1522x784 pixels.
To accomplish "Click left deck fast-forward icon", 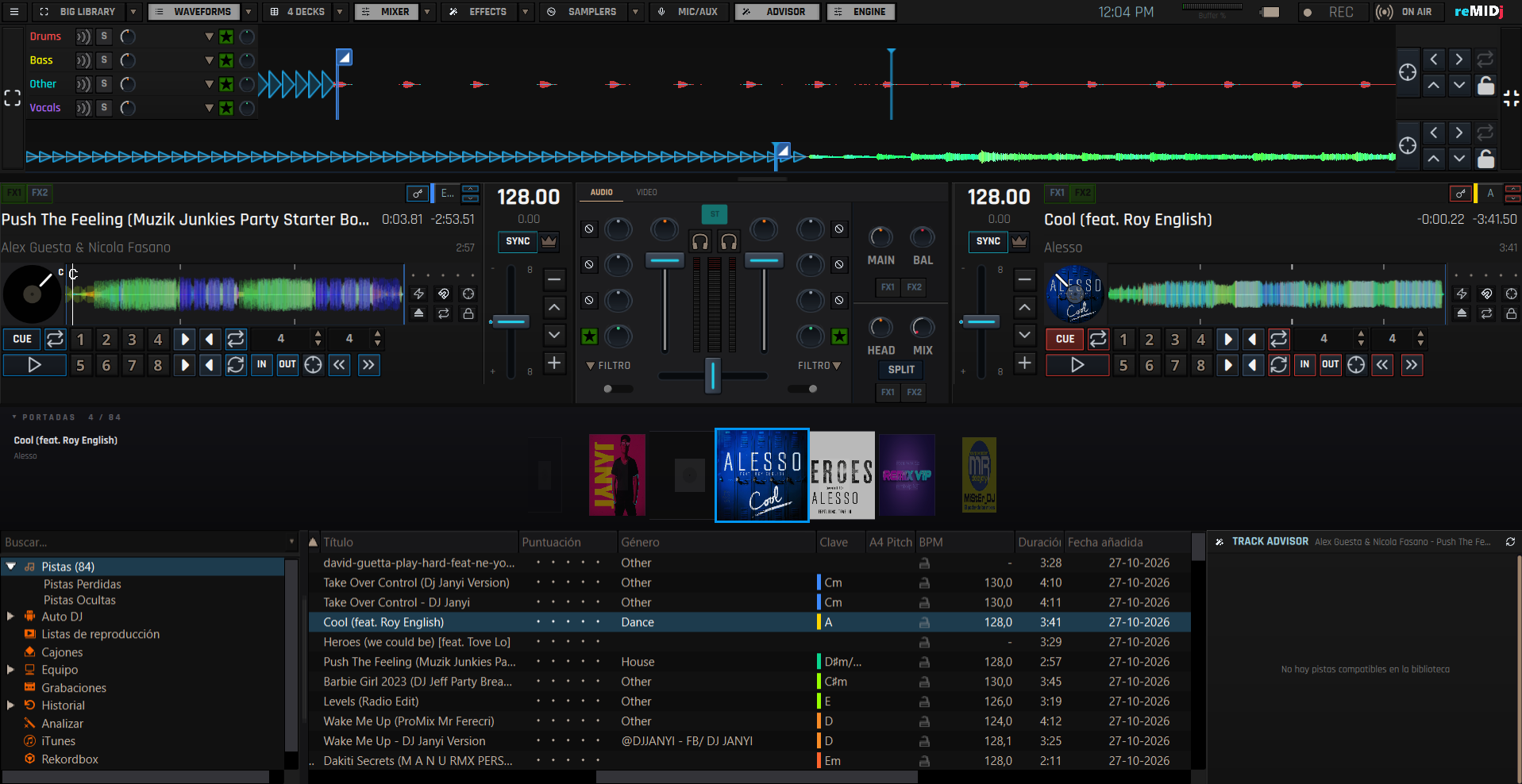I will pos(368,365).
